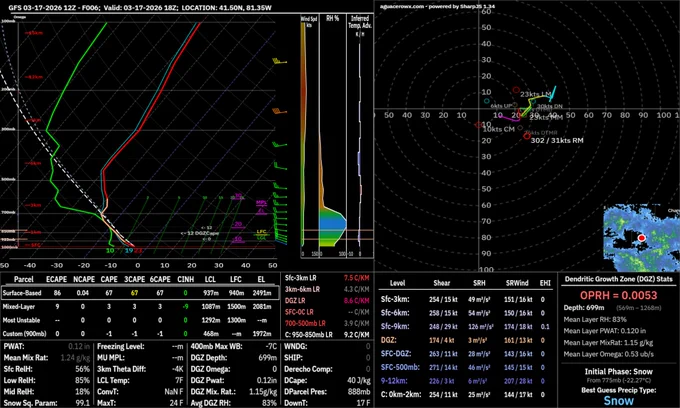Image resolution: width=680 pixels, height=408 pixels.
Task: Click the LFC column header in parcel table
Action: [x=236, y=279]
